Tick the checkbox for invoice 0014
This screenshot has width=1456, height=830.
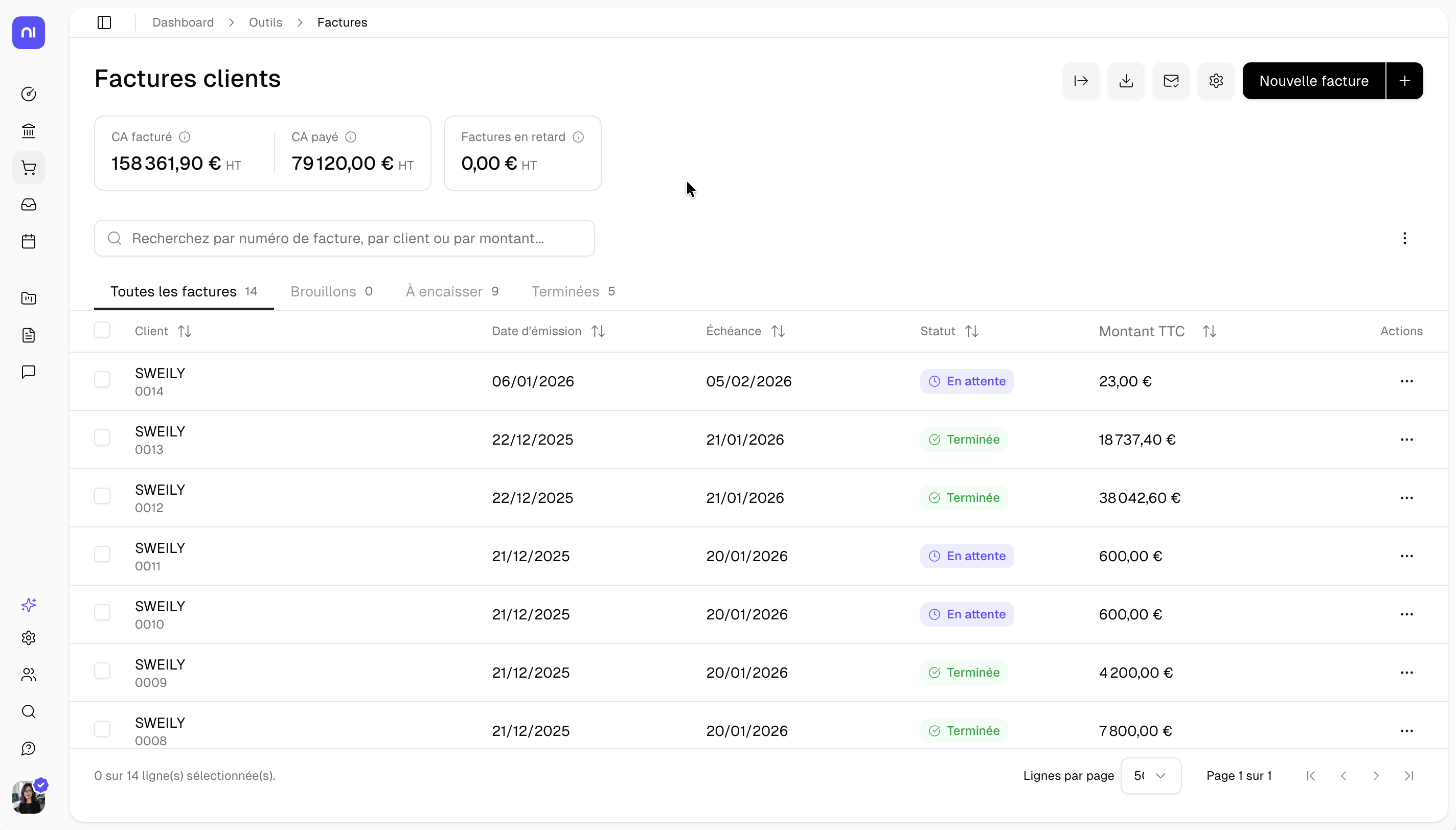102,379
